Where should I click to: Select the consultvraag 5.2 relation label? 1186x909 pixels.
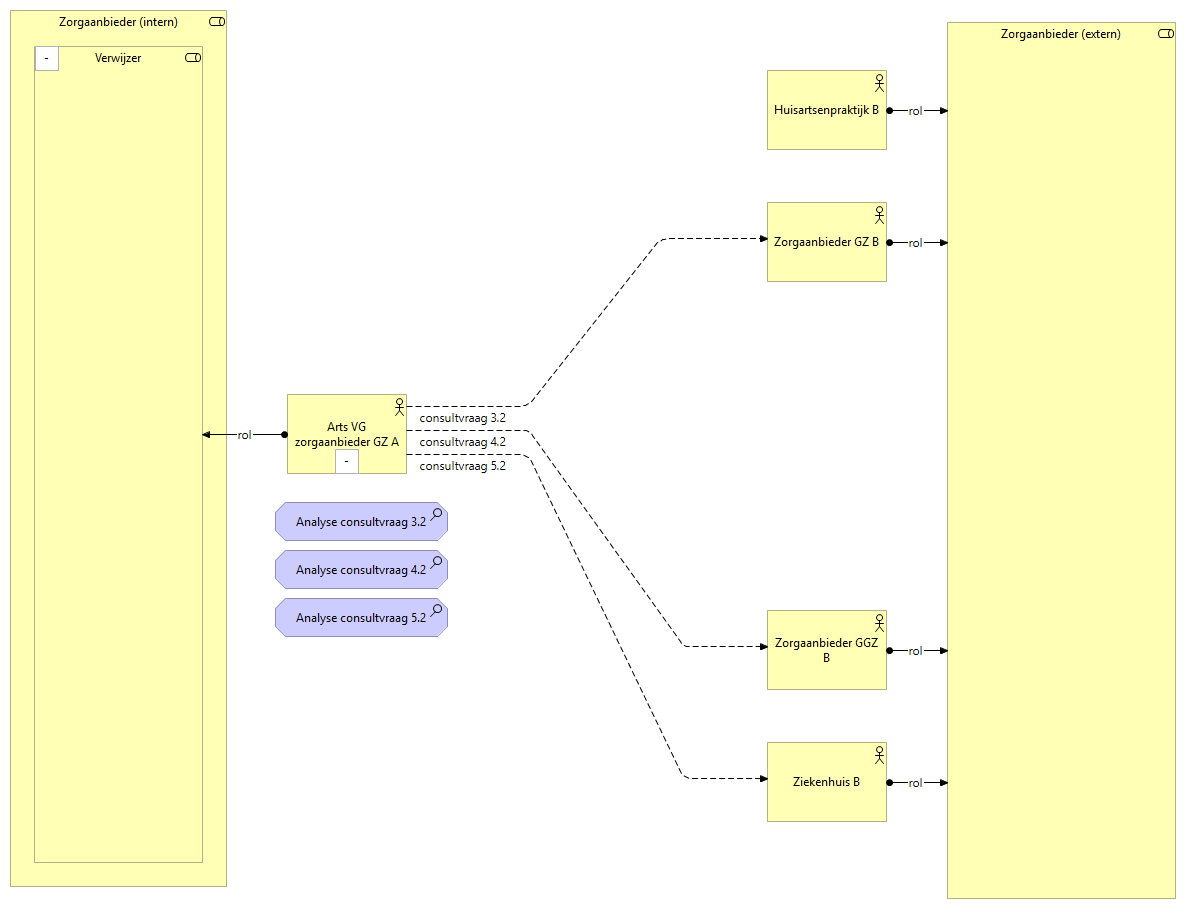462,466
